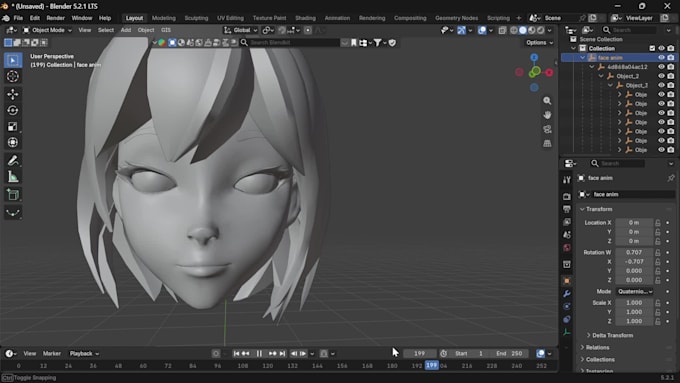
Task: Toggle Scale X lock icon
Action: pos(658,303)
